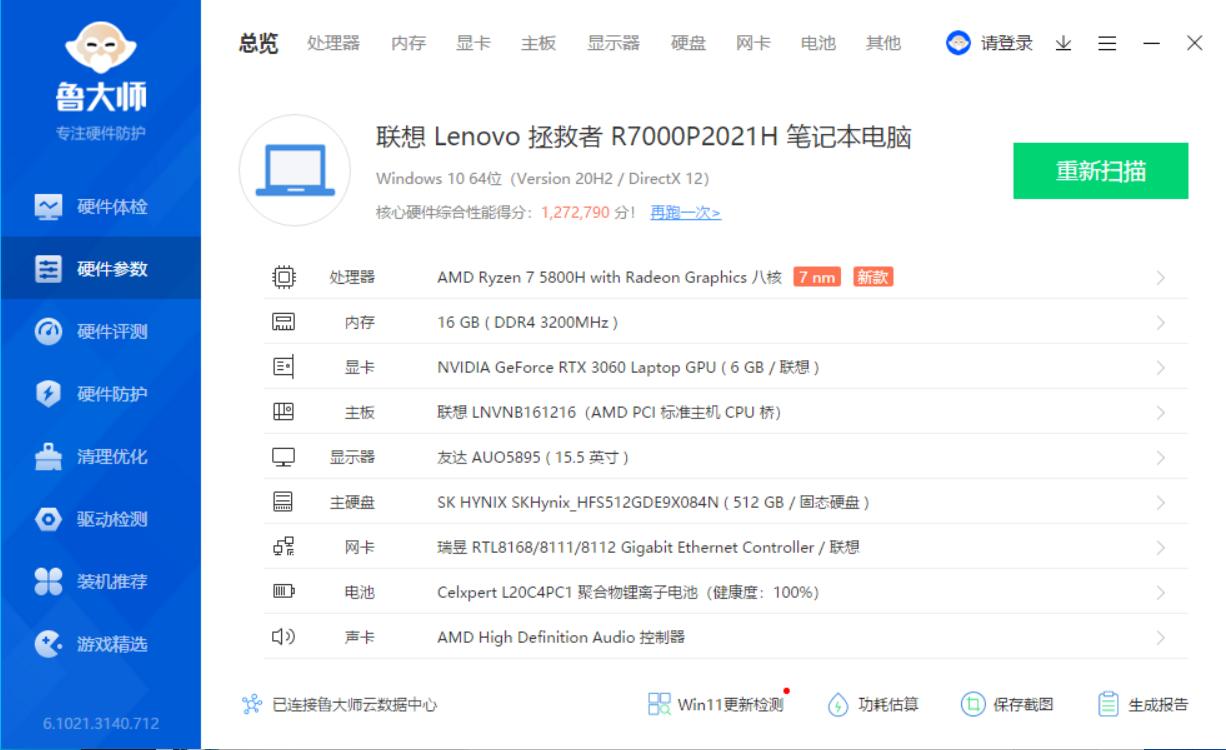Click the main hard disk icon
The width and height of the screenshot is (1226, 750).
coord(283,502)
